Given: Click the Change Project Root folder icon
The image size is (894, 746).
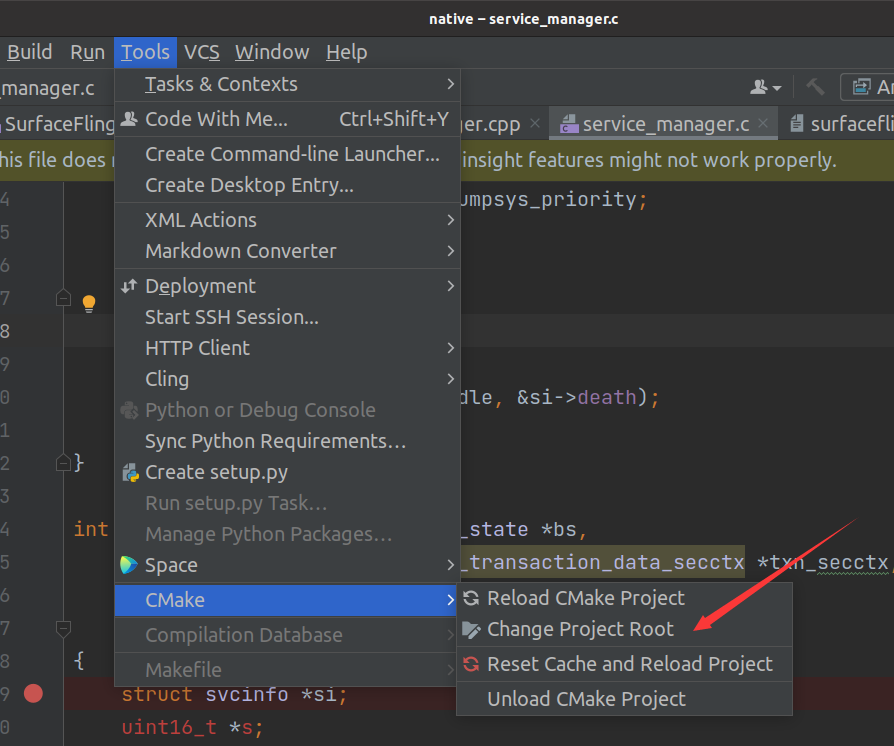Looking at the screenshot, I should pyautogui.click(x=471, y=630).
